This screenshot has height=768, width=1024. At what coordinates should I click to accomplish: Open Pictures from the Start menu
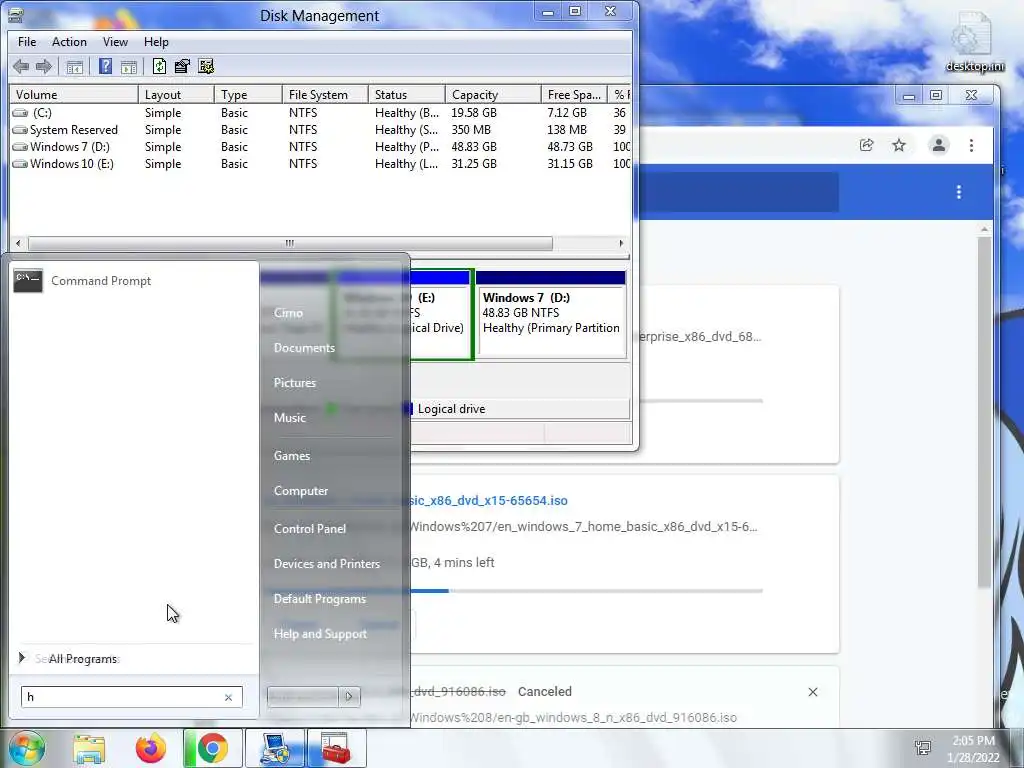tap(295, 383)
